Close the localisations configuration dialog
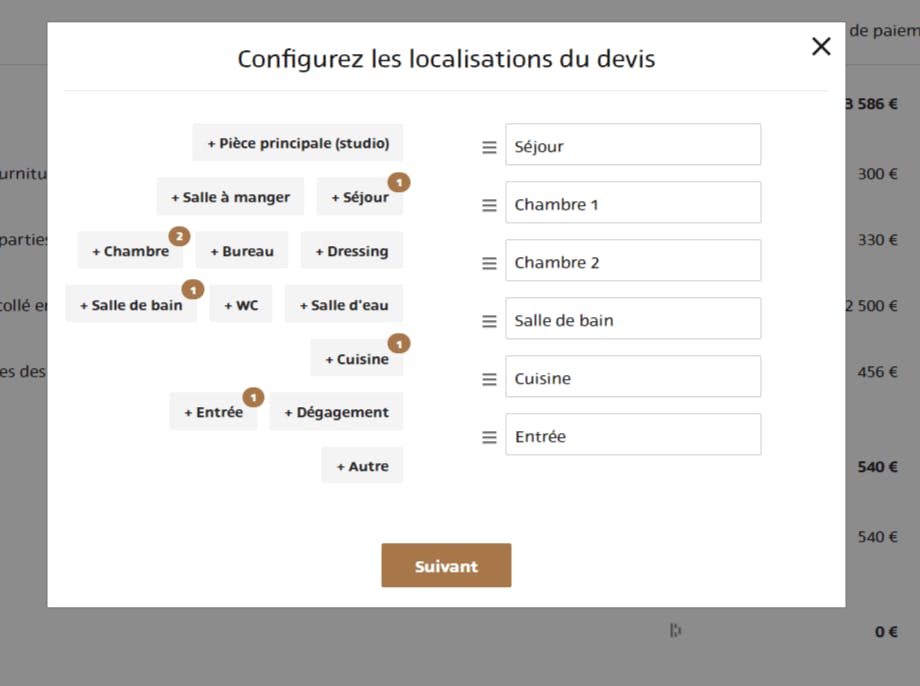This screenshot has width=920, height=686. (821, 46)
